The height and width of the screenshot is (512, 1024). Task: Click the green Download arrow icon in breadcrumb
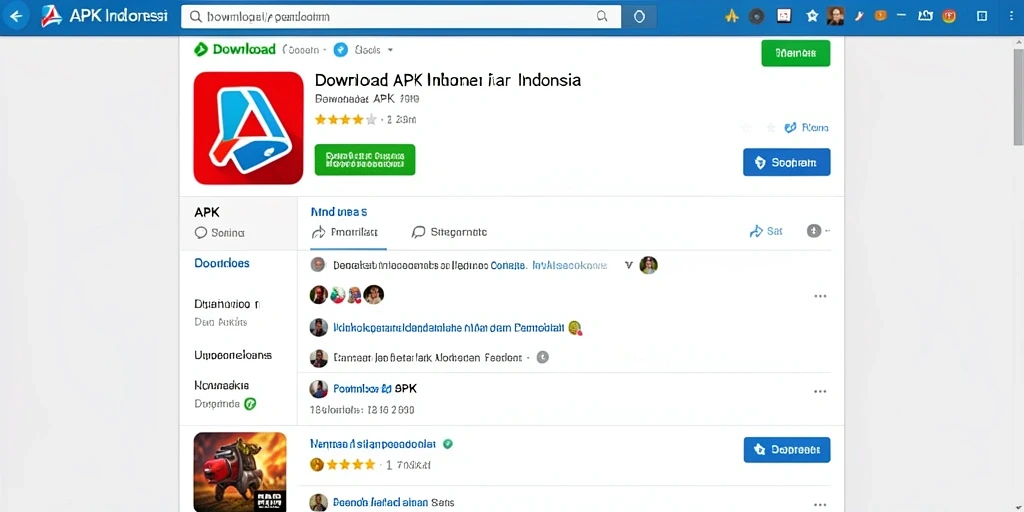[200, 49]
